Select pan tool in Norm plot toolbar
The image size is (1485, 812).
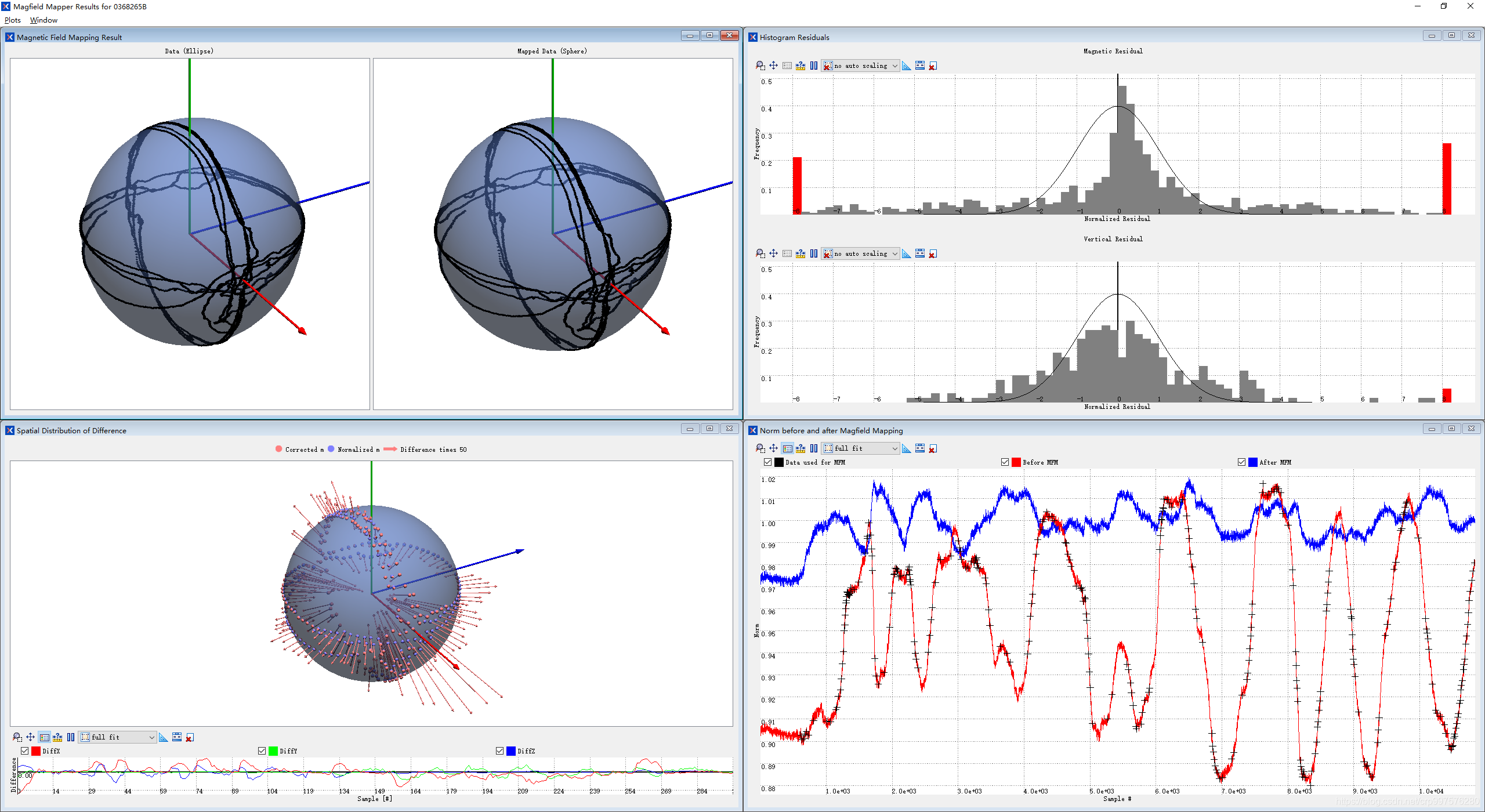pyautogui.click(x=773, y=448)
